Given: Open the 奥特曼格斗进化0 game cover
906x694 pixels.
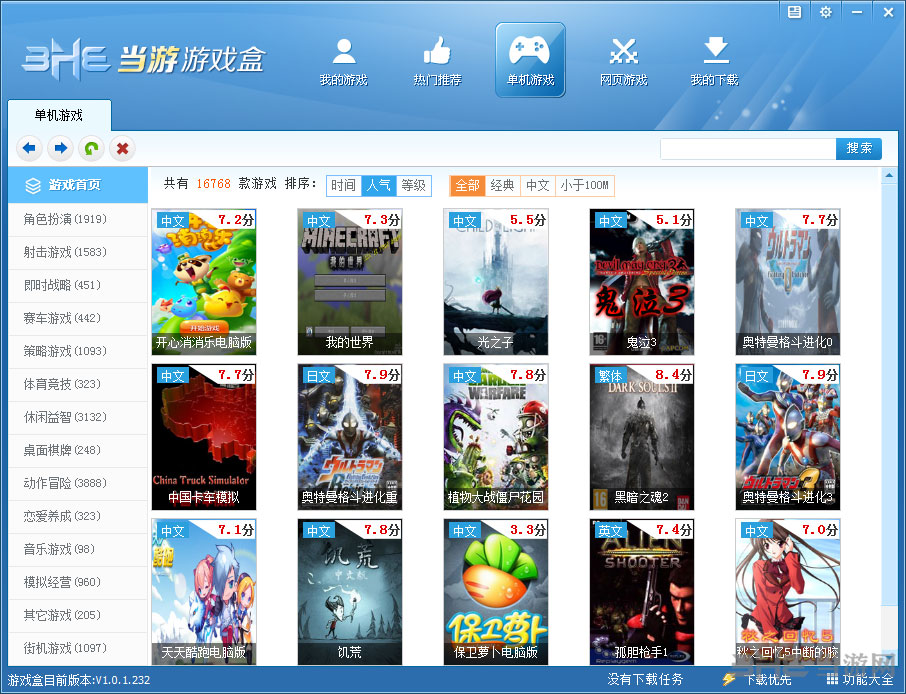Looking at the screenshot, I should [x=788, y=282].
